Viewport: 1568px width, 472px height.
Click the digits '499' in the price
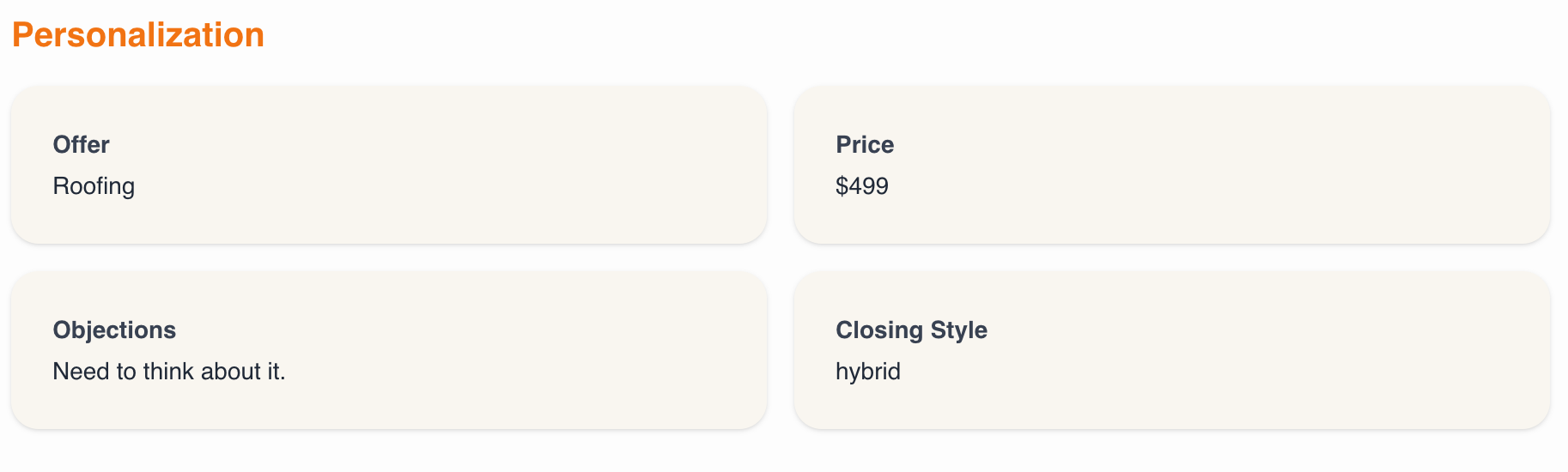(868, 186)
